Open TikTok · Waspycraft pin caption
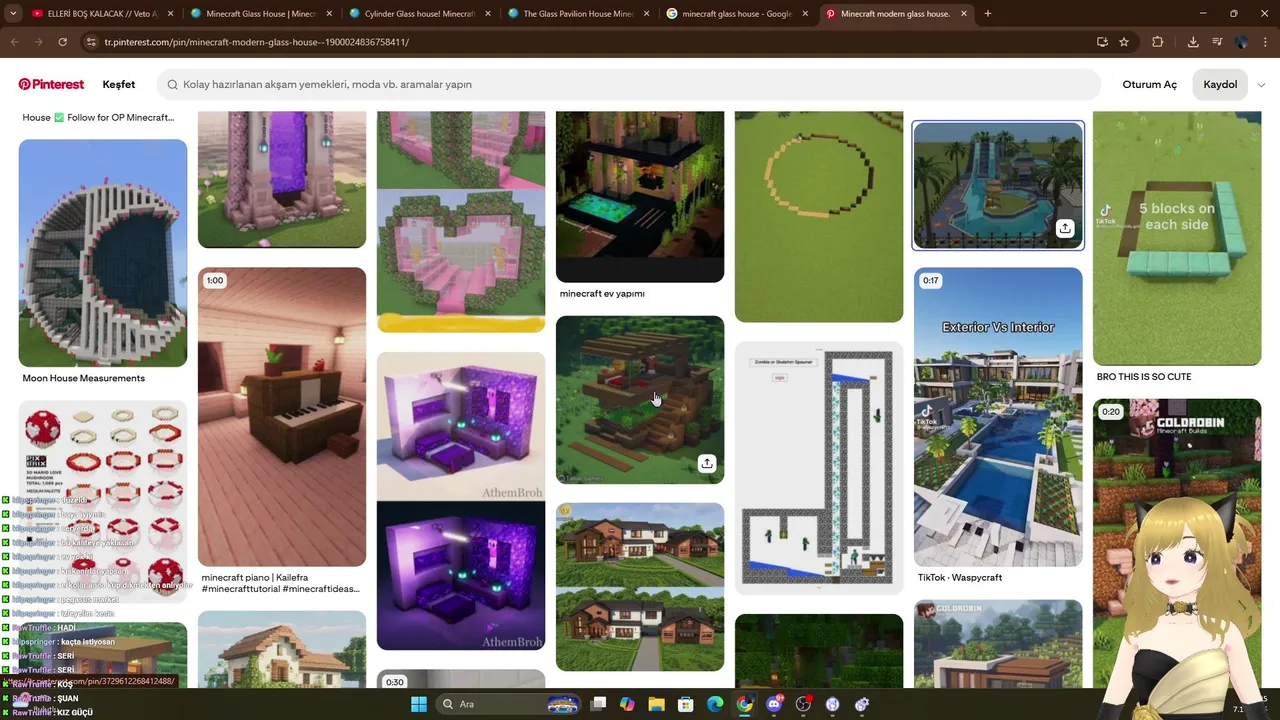 pos(960,577)
